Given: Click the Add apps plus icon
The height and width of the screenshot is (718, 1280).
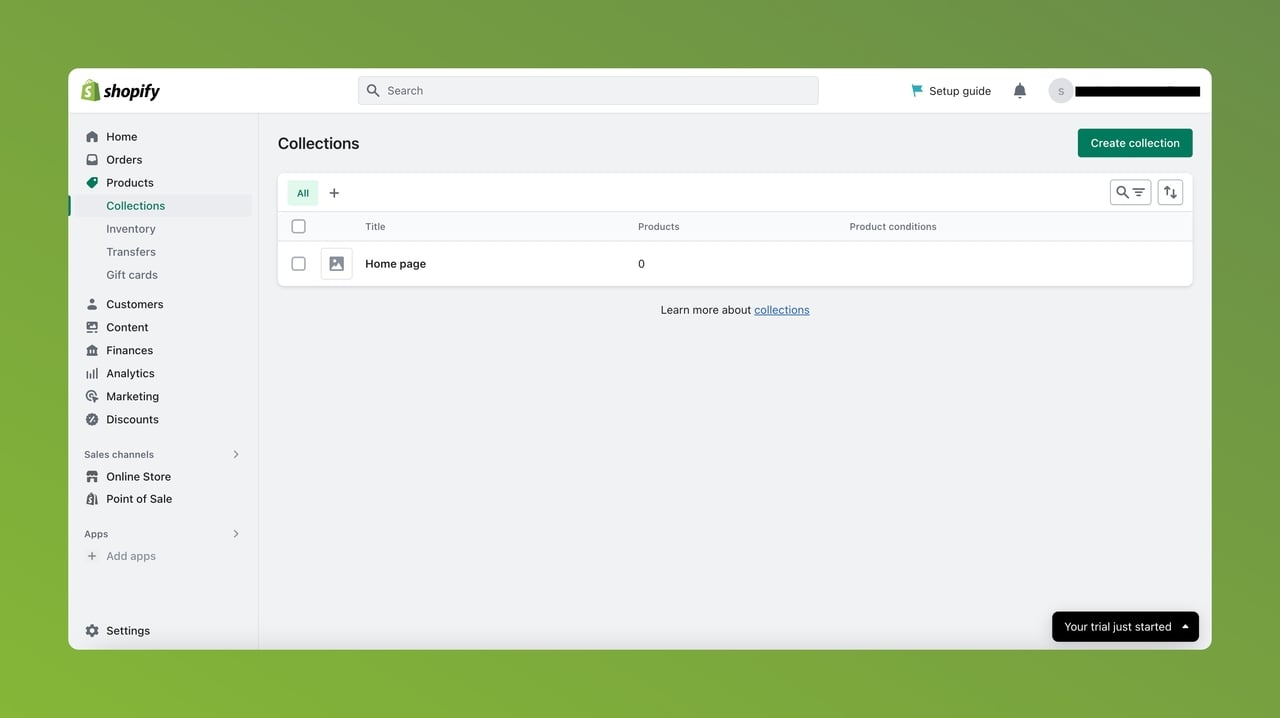Looking at the screenshot, I should (92, 556).
